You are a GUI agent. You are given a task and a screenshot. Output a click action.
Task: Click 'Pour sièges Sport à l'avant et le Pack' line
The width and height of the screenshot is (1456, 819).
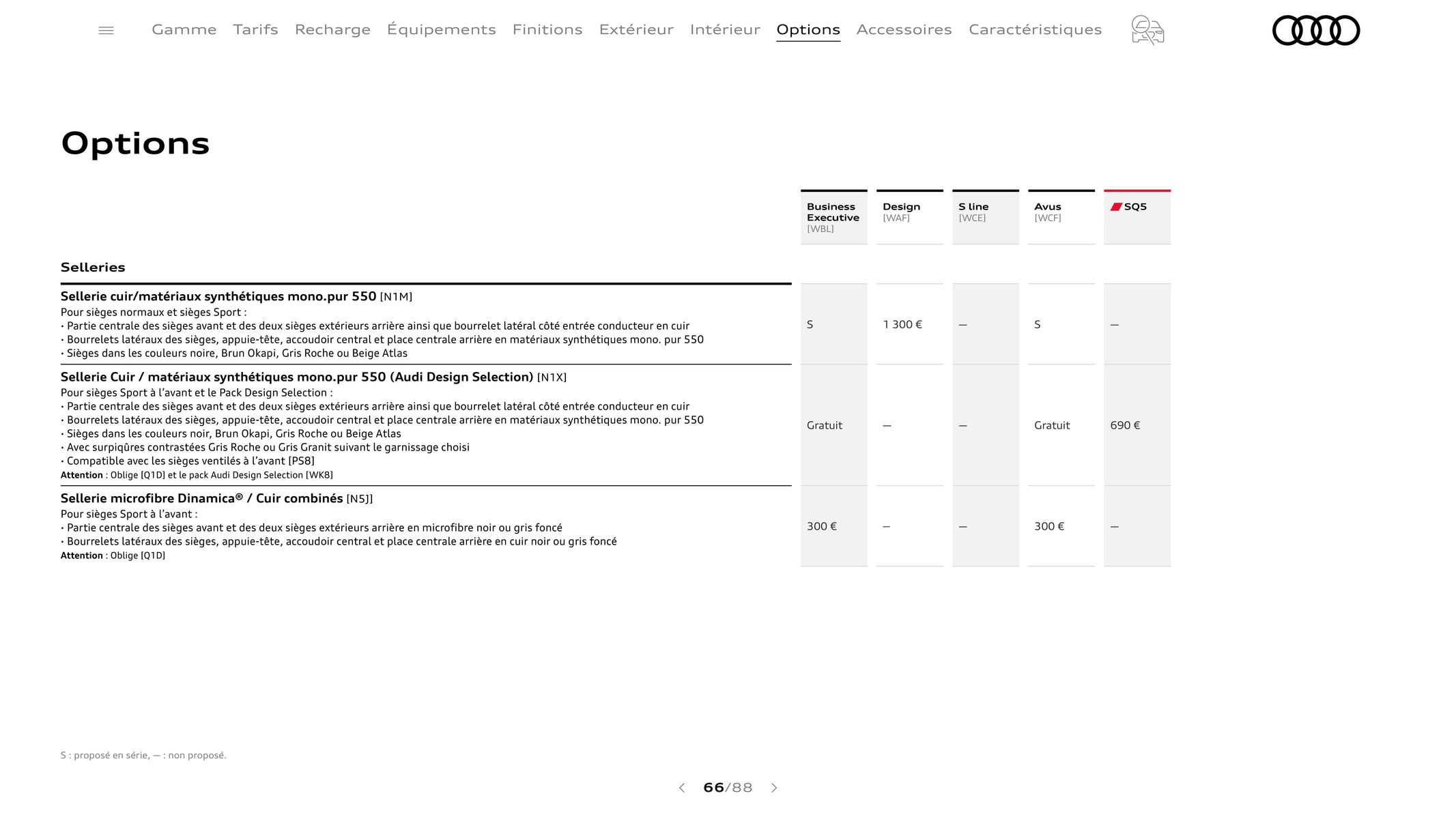197,392
